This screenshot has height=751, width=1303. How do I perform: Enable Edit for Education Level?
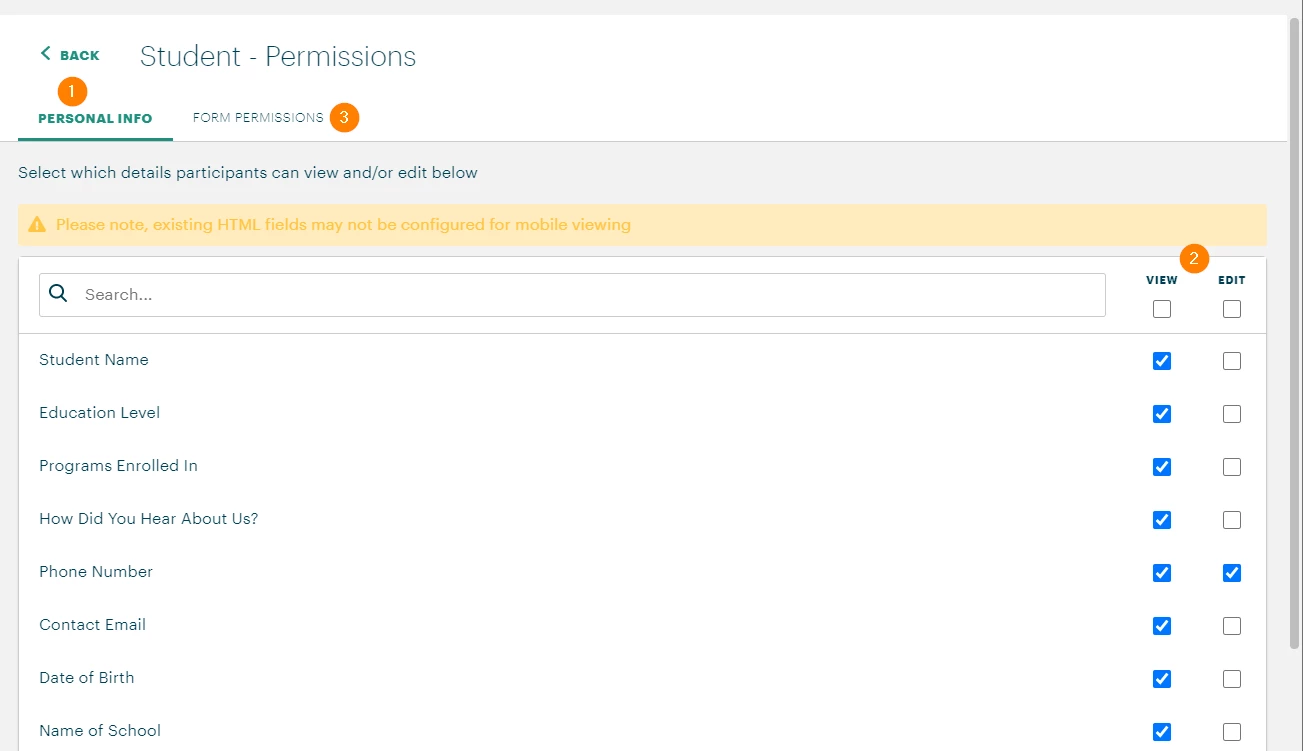(1232, 414)
